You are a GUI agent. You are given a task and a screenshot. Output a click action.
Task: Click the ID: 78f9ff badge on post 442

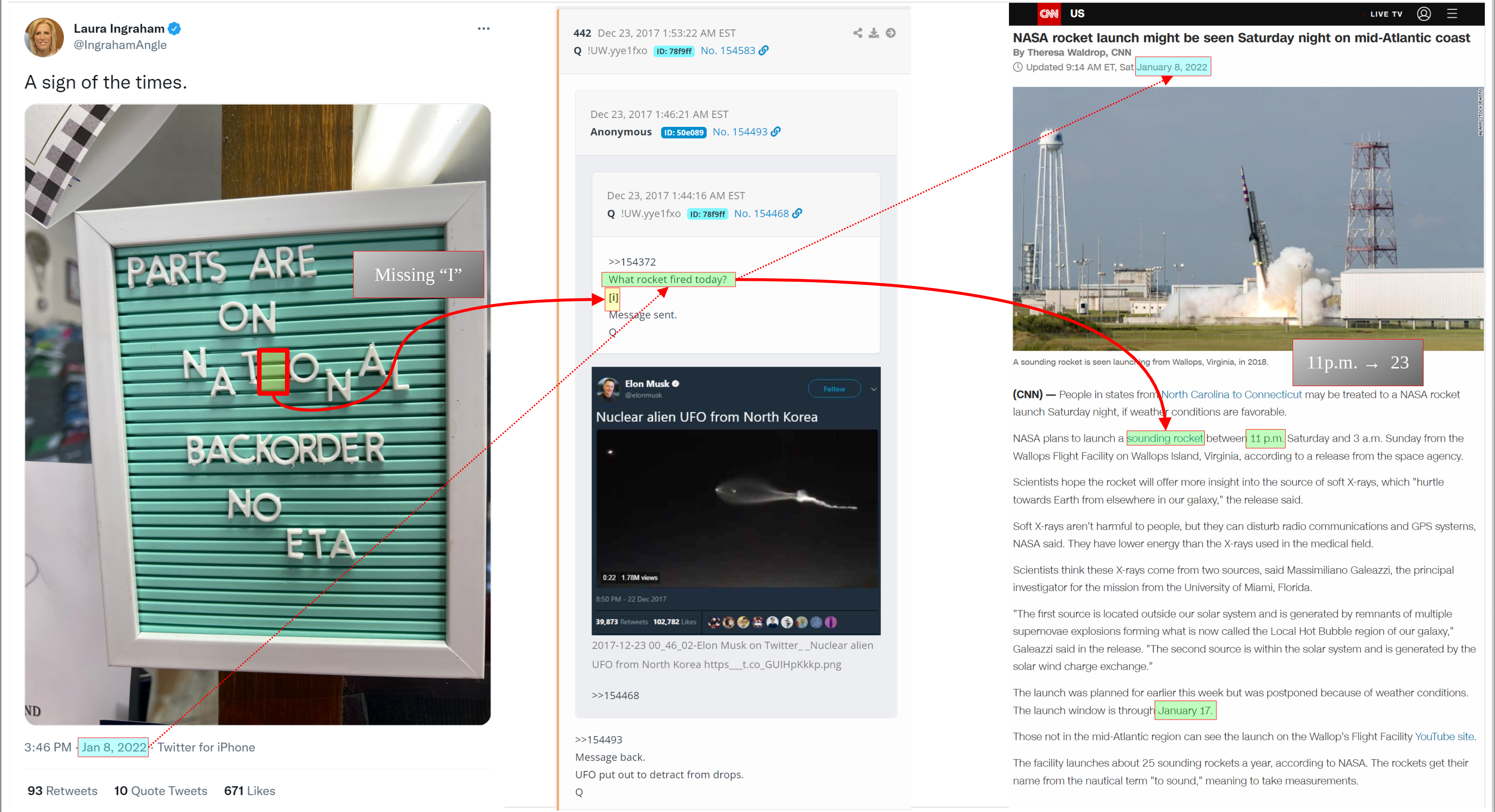(674, 51)
